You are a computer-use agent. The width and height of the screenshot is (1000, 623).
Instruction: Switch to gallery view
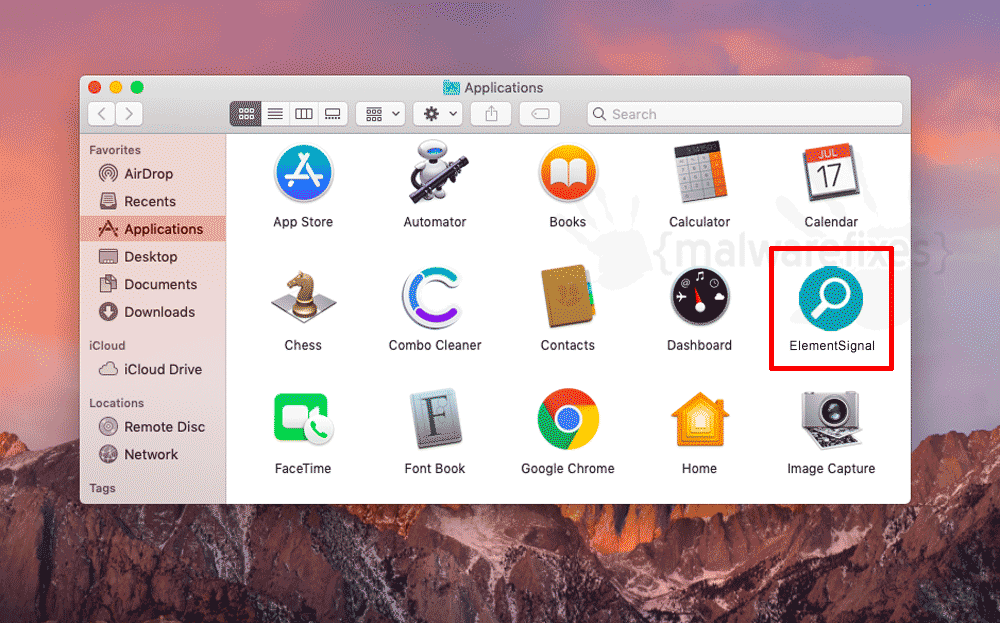[x=333, y=114]
